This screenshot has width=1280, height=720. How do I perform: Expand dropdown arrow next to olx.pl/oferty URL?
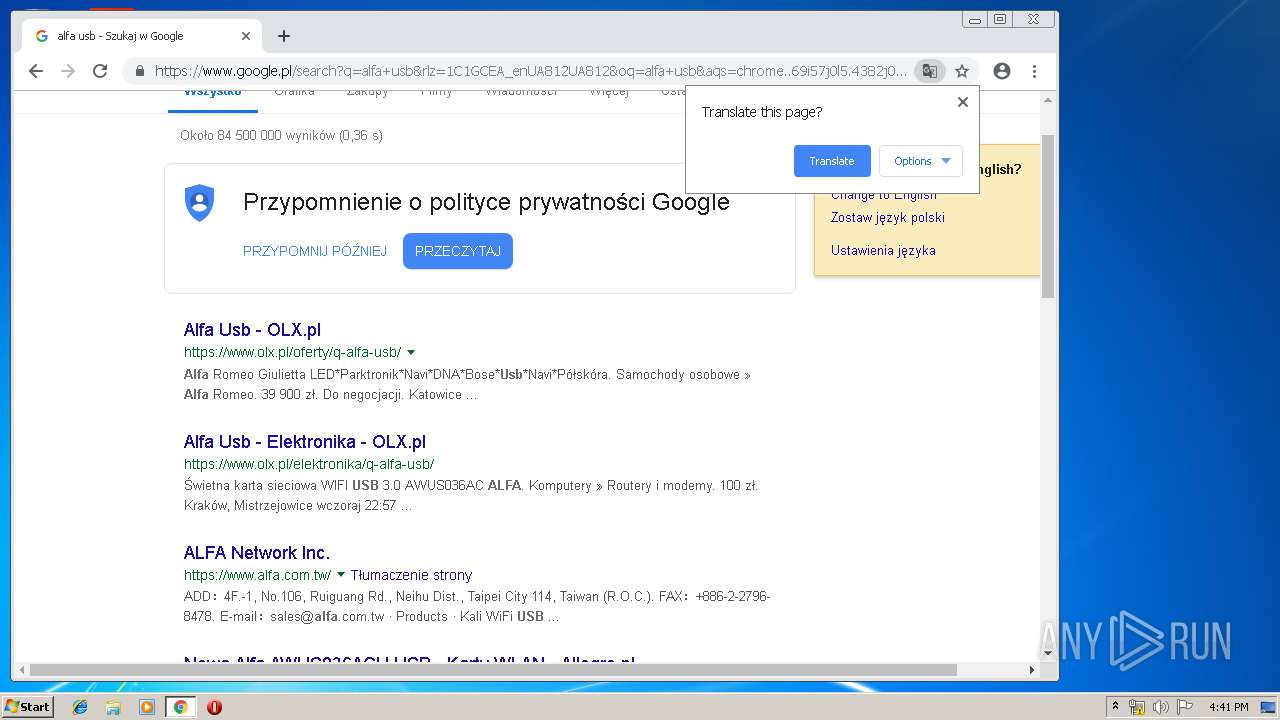(411, 353)
